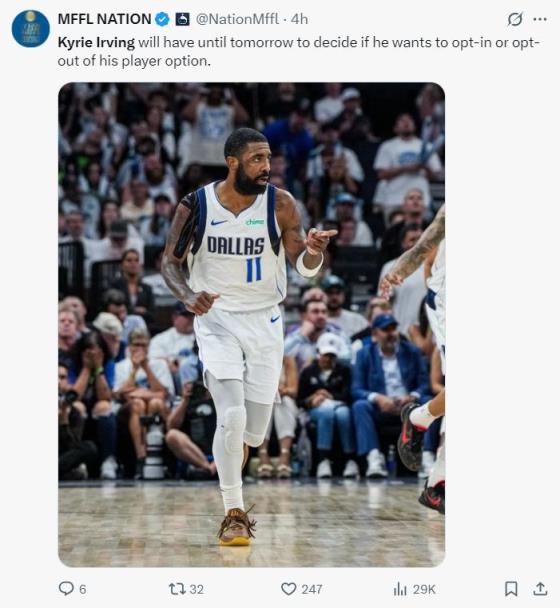Open the MFFL NATION profile avatar
This screenshot has height=608, width=560.
pos(31,29)
